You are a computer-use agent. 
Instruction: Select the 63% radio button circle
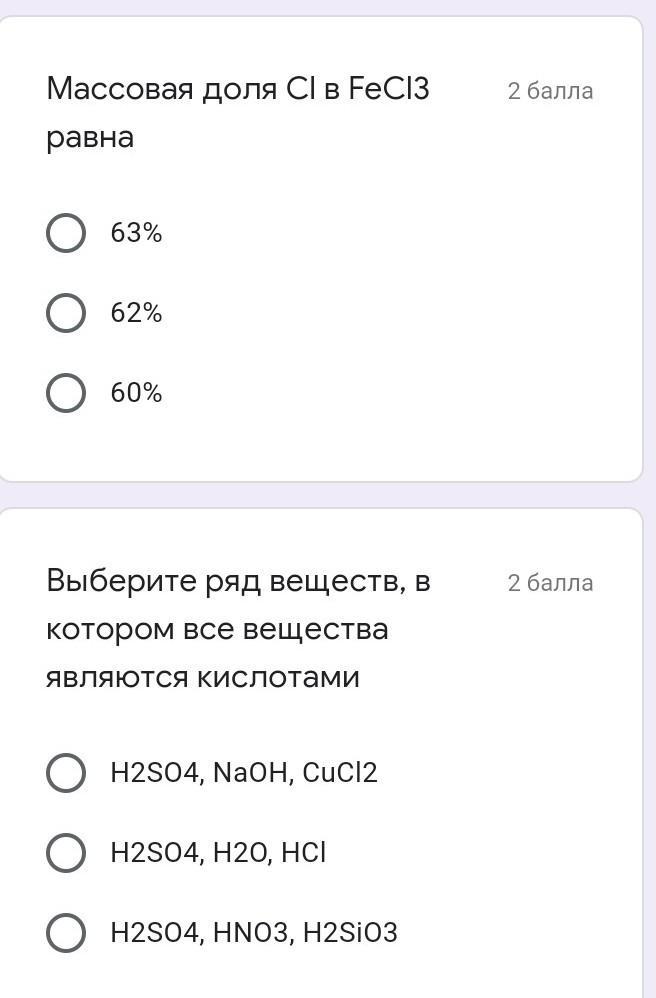[x=66, y=233]
